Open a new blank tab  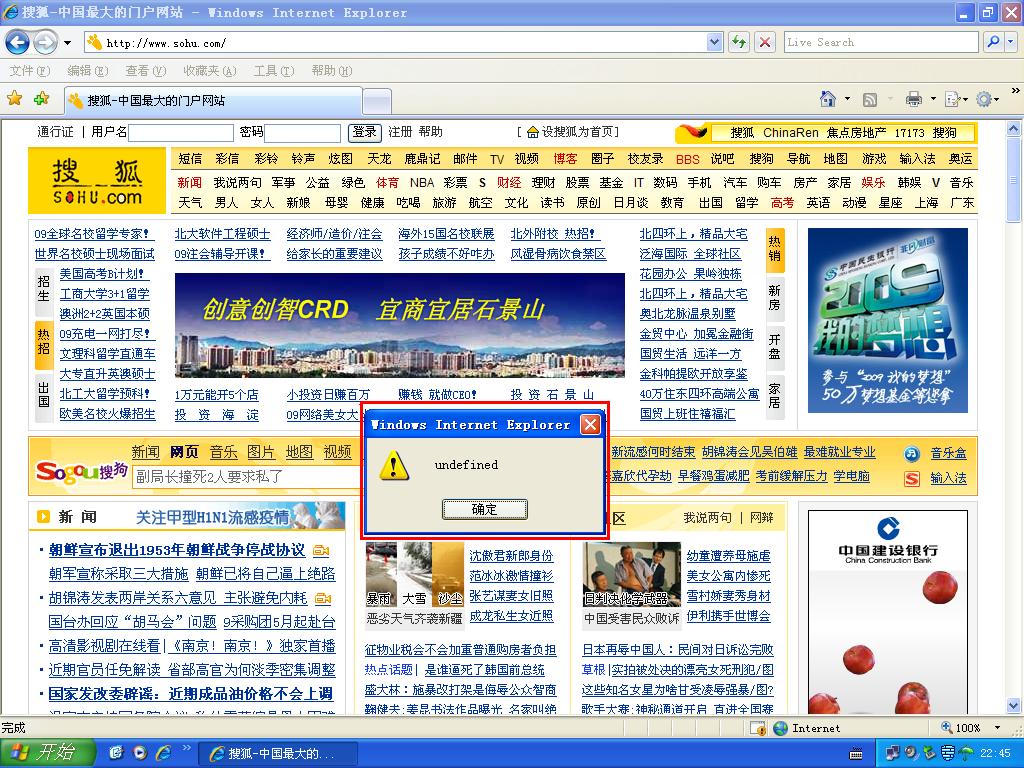point(377,102)
